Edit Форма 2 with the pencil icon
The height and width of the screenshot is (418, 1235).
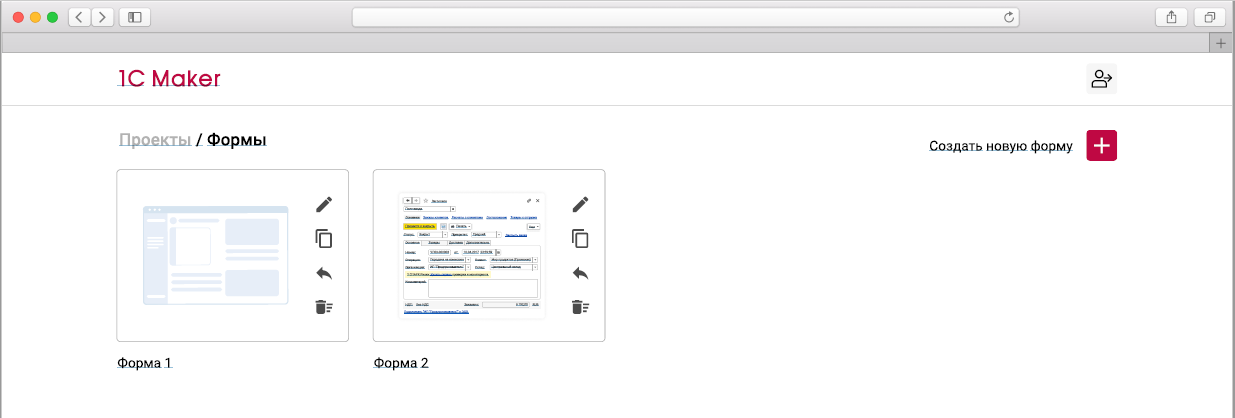[580, 204]
